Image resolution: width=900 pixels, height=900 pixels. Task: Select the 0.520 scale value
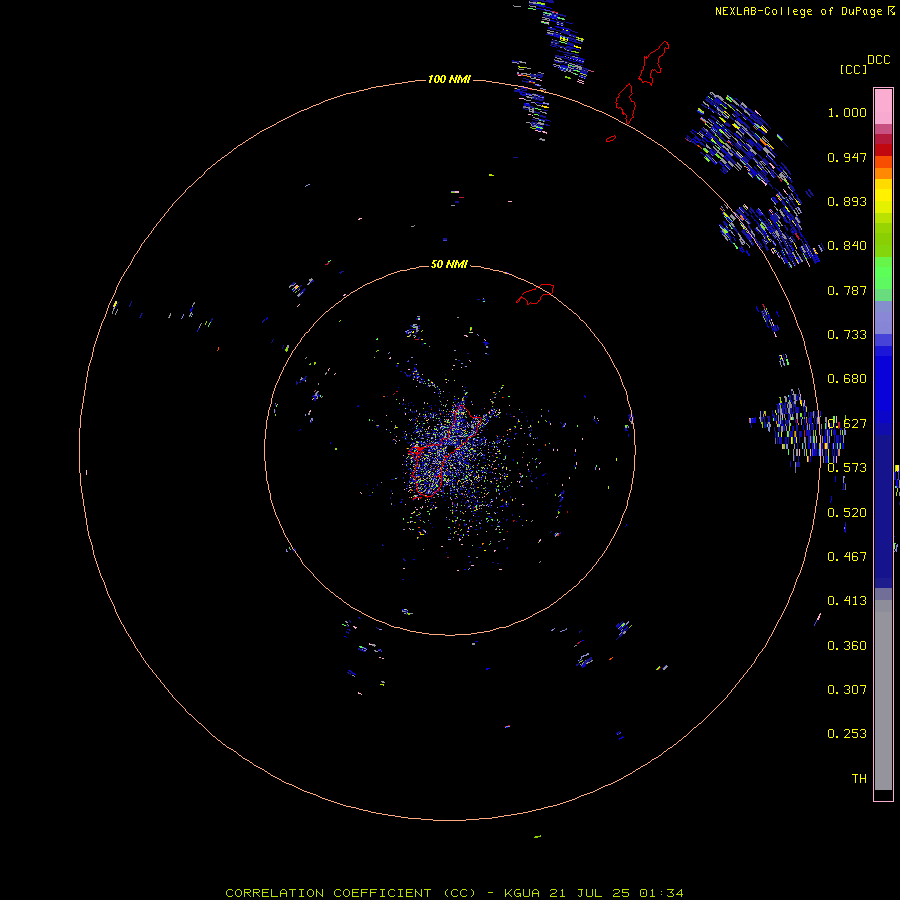[x=847, y=513]
